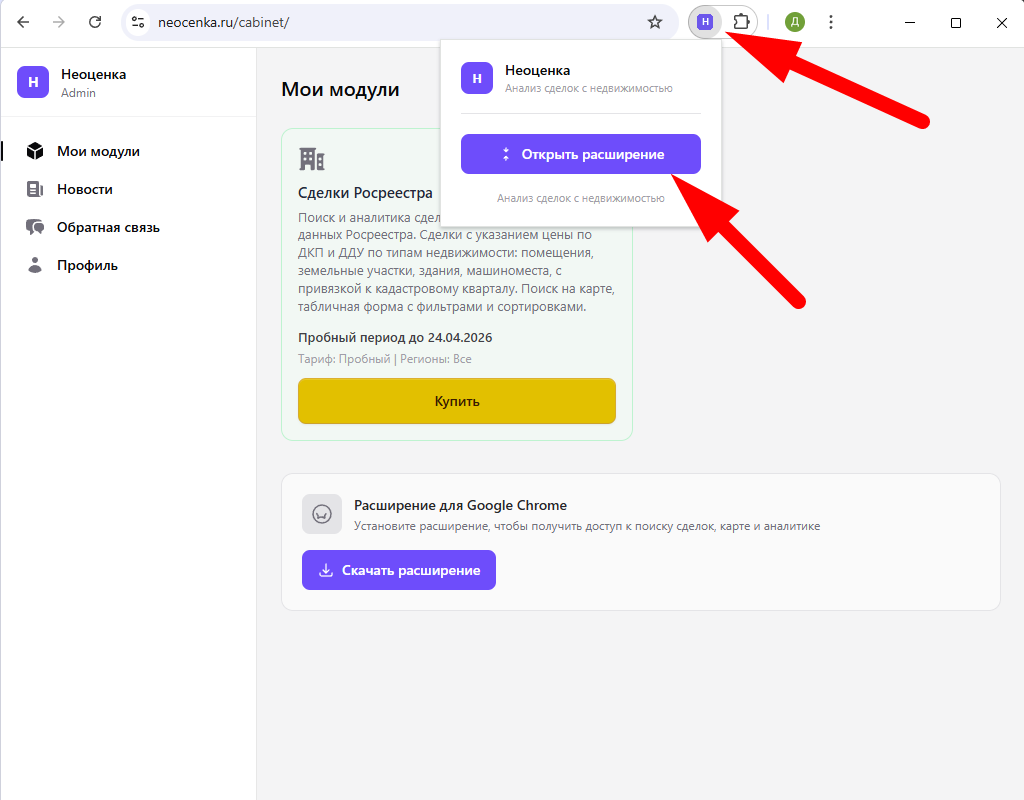Reload the page with refresh icon
This screenshot has width=1024, height=800.
(95, 22)
